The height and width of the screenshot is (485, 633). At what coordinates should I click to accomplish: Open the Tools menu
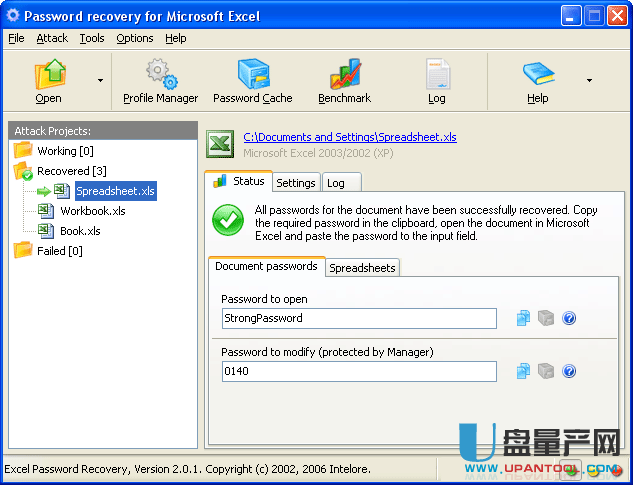tap(92, 38)
